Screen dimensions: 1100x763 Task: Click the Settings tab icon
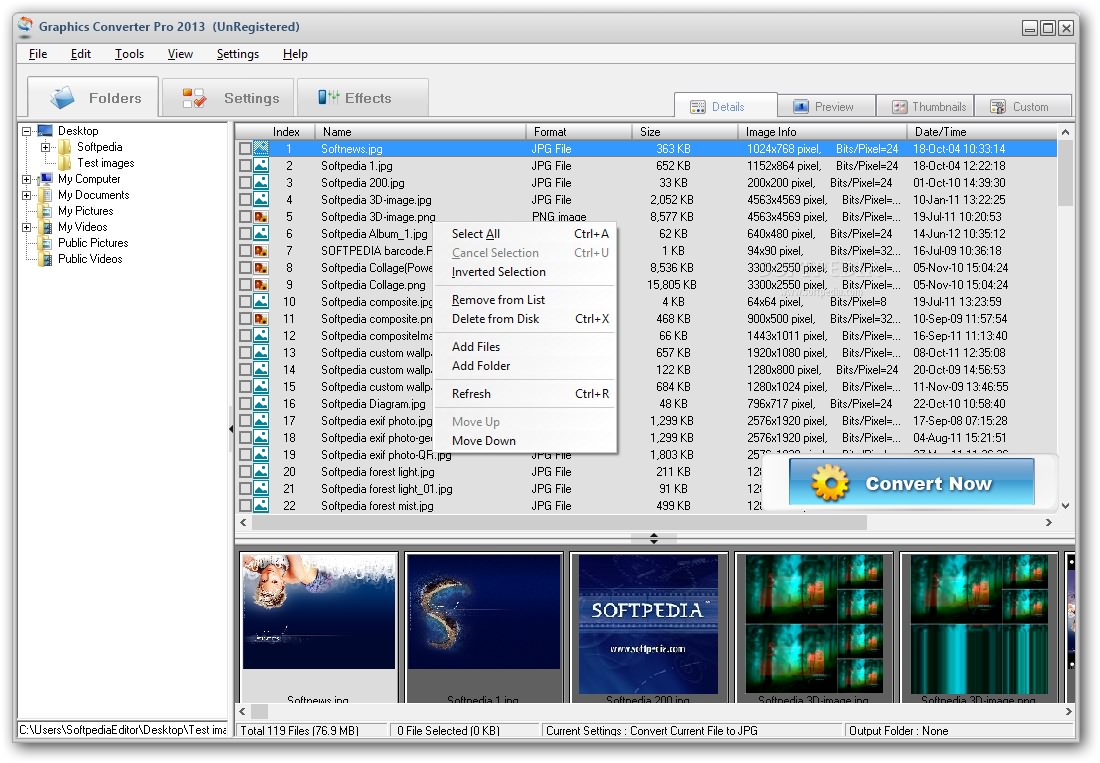[194, 98]
